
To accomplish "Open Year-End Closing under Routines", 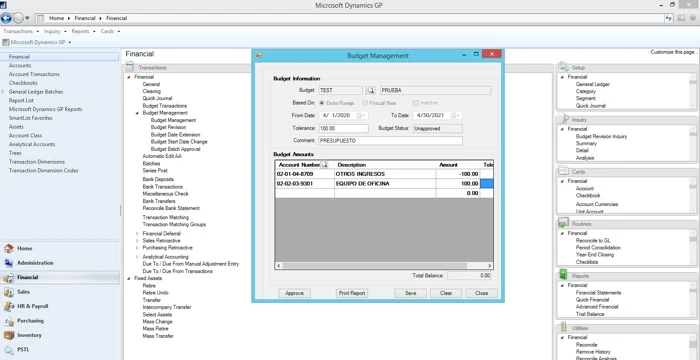I will [595, 255].
